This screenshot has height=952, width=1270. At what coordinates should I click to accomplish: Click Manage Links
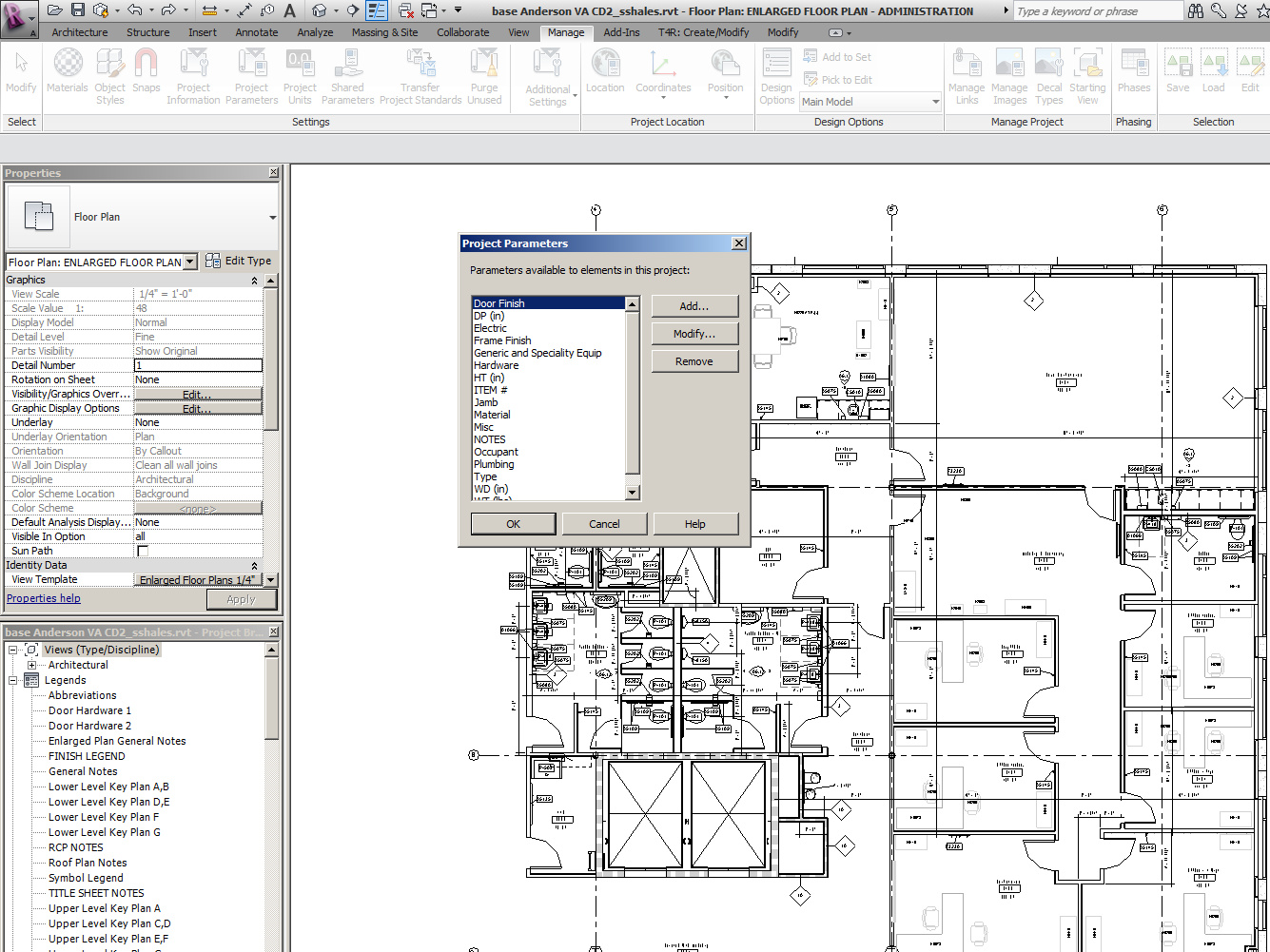[x=967, y=76]
